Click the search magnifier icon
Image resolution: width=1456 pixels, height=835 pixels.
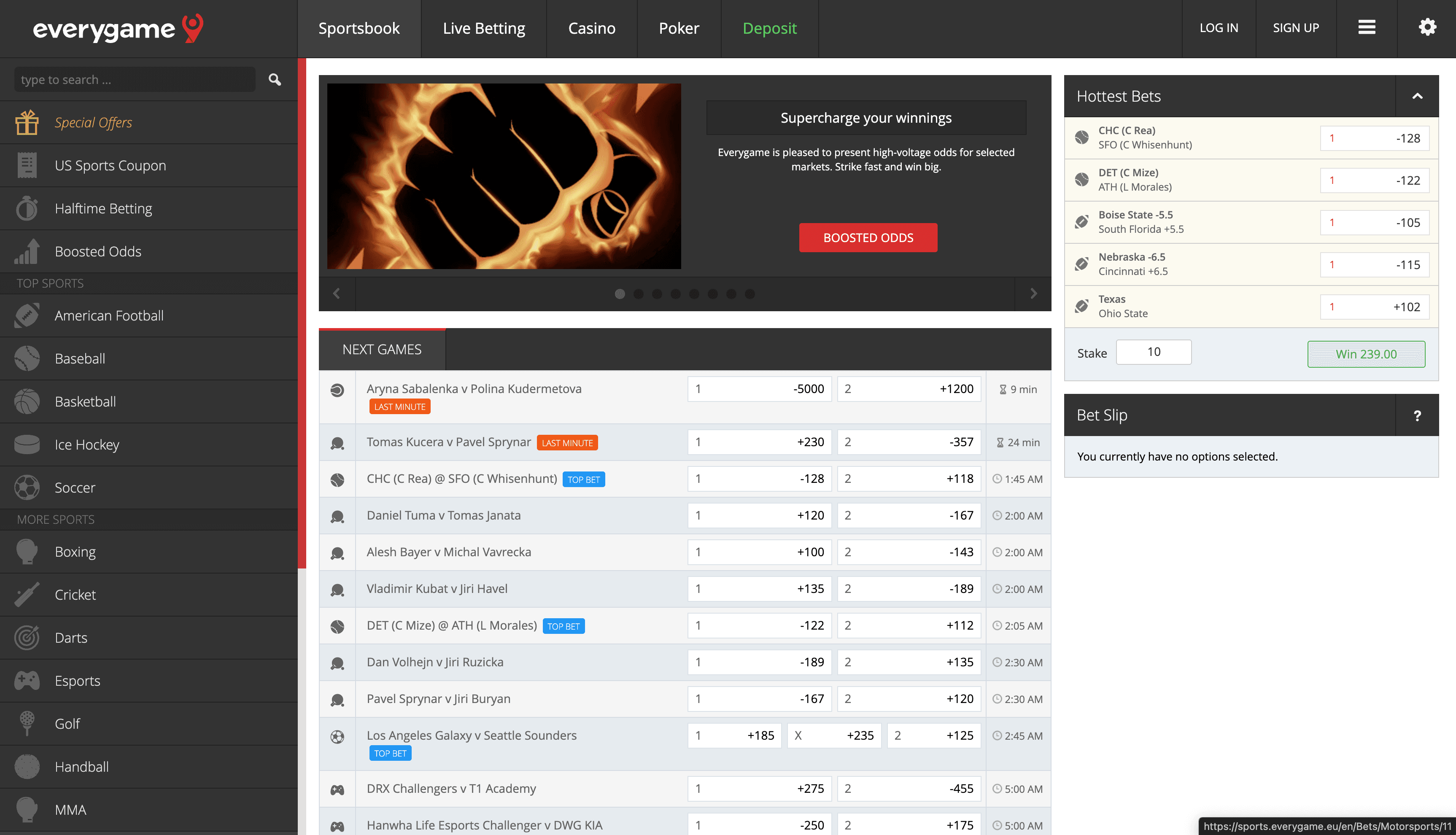tap(275, 80)
